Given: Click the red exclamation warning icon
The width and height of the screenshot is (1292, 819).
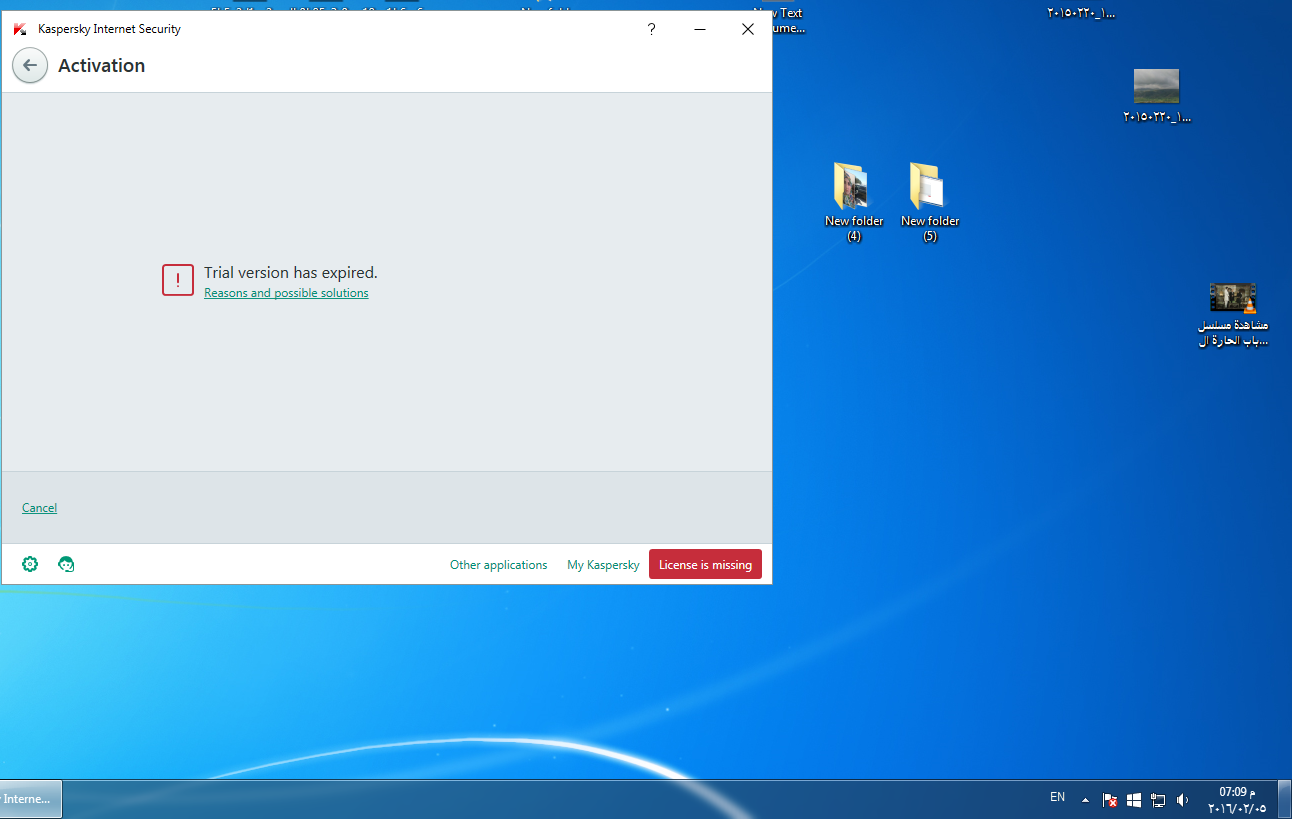Looking at the screenshot, I should pyautogui.click(x=178, y=281).
